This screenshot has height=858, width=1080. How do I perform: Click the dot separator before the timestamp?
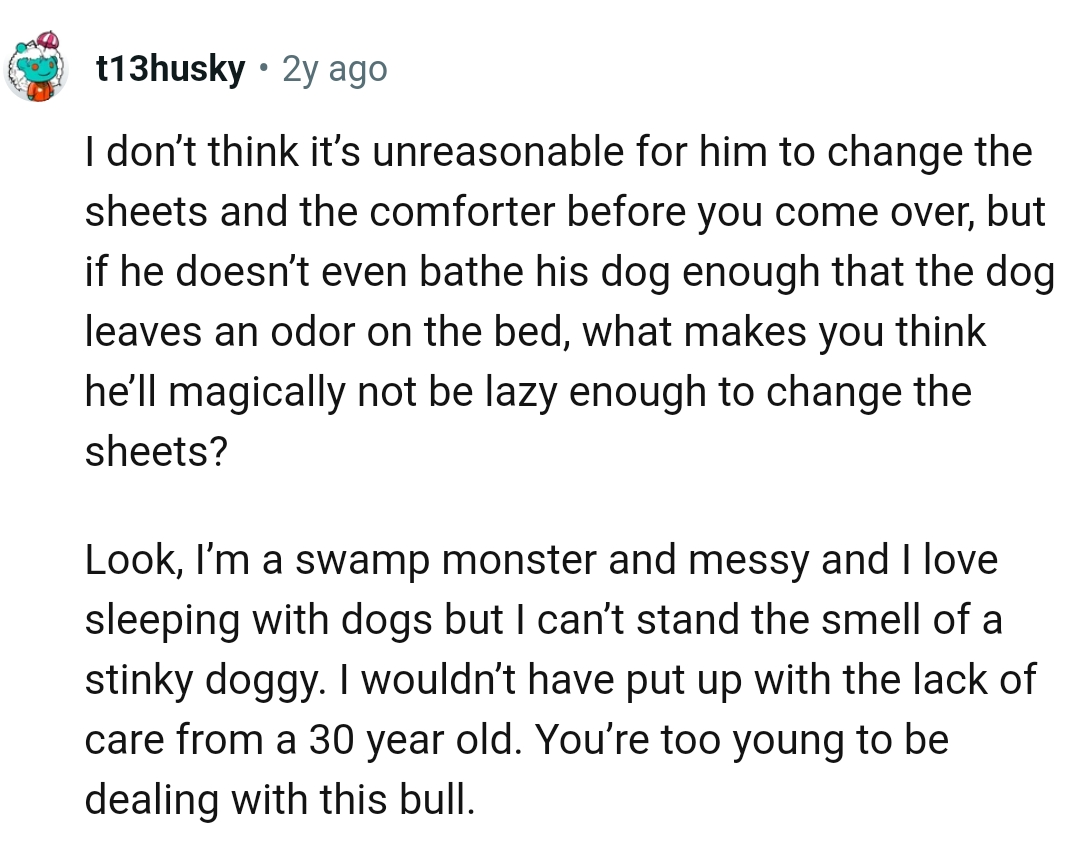[x=263, y=70]
